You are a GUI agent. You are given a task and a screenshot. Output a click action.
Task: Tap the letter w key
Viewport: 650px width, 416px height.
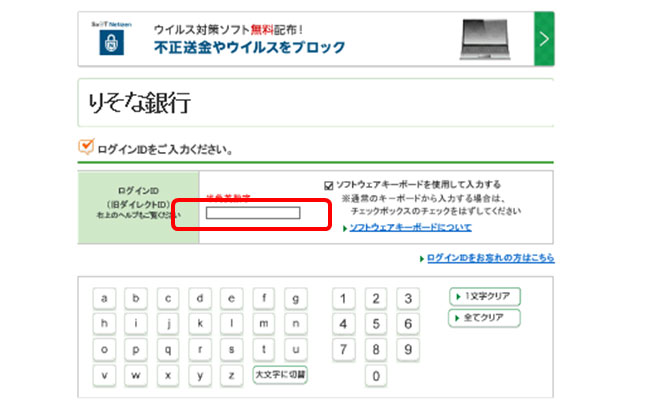(x=136, y=375)
